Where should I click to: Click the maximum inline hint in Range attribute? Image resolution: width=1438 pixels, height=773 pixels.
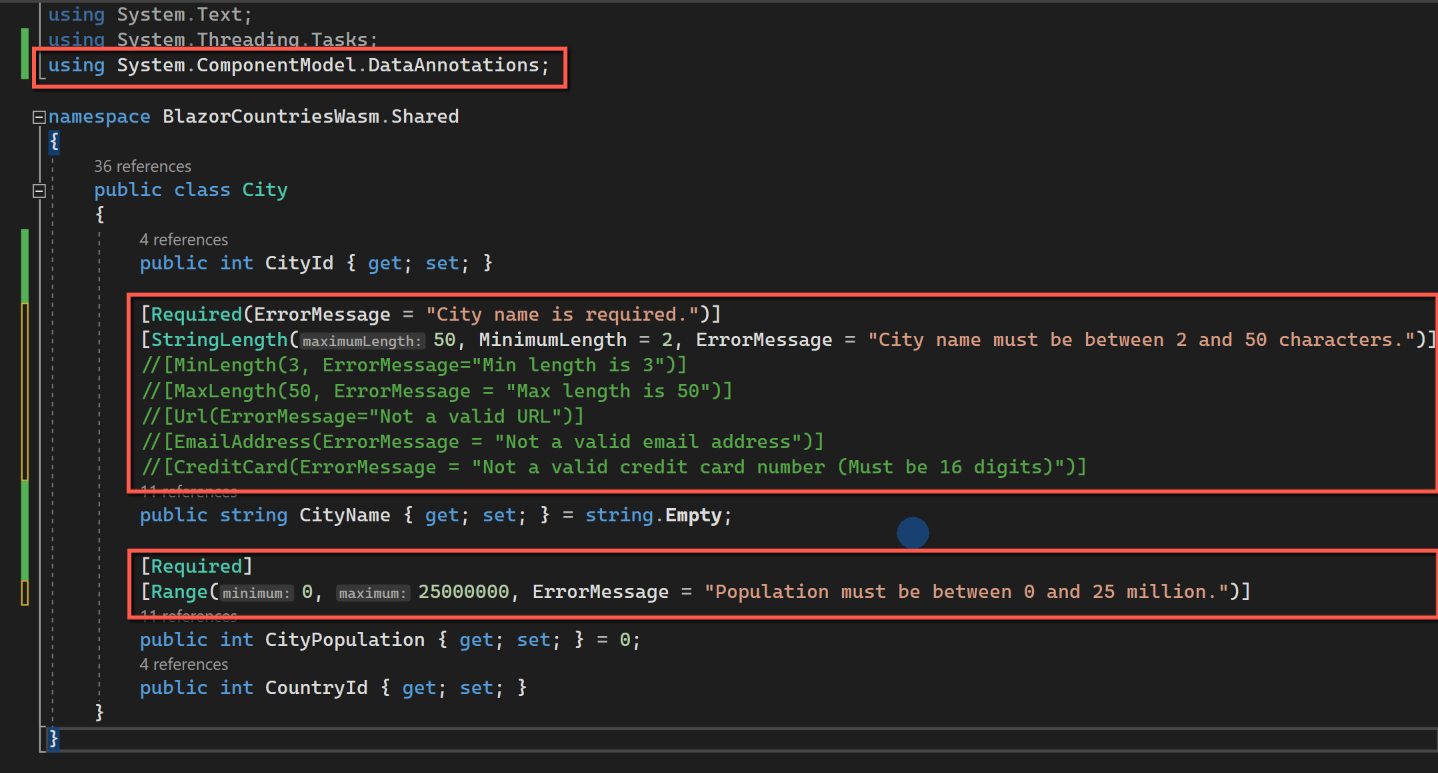point(373,592)
